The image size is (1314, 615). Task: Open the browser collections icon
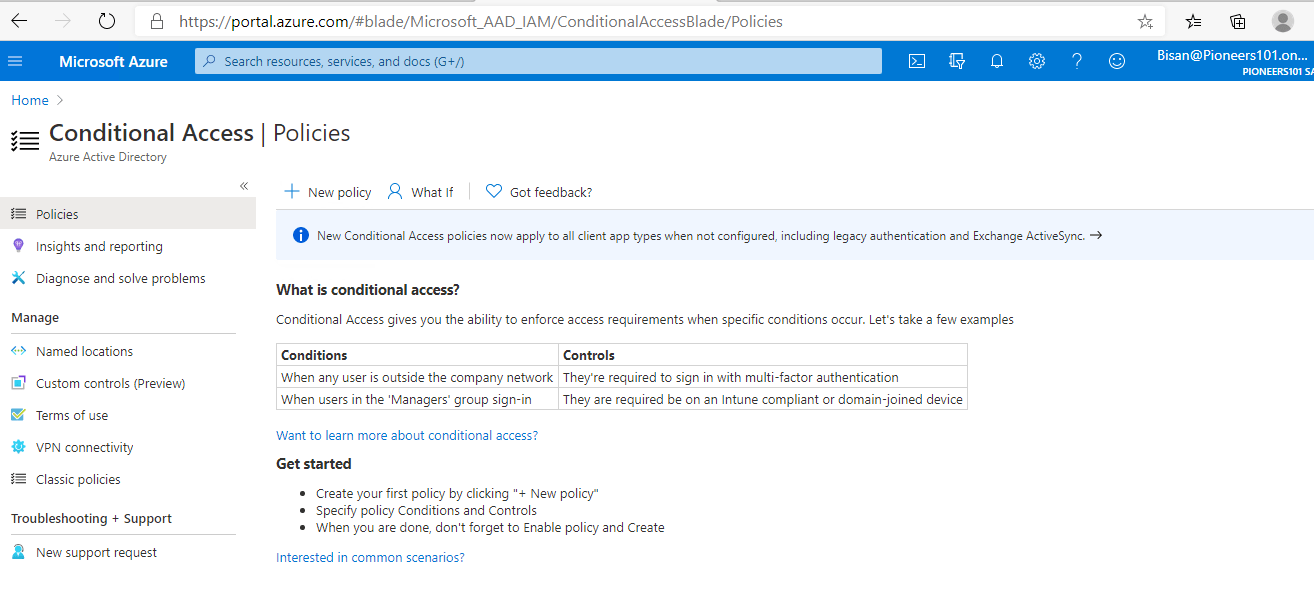tap(1238, 21)
